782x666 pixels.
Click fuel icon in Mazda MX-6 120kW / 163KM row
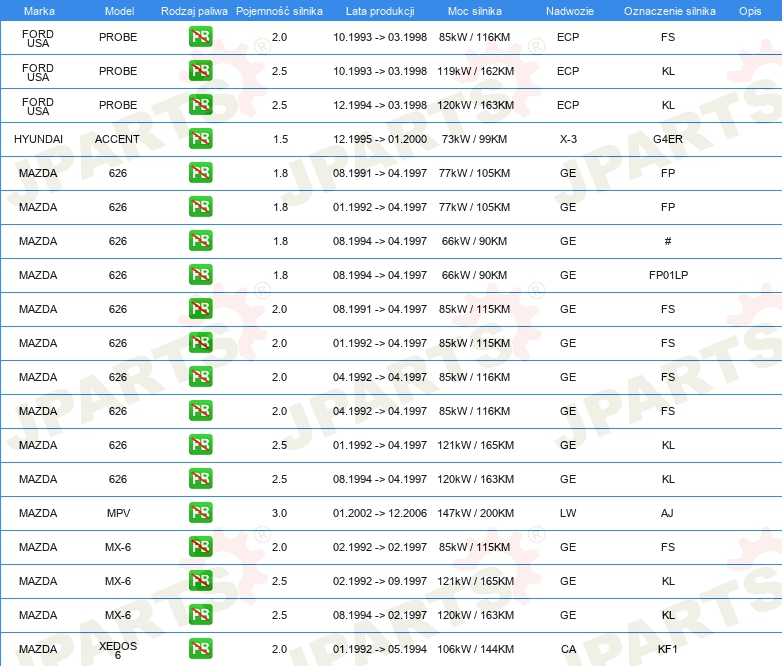click(x=200, y=615)
